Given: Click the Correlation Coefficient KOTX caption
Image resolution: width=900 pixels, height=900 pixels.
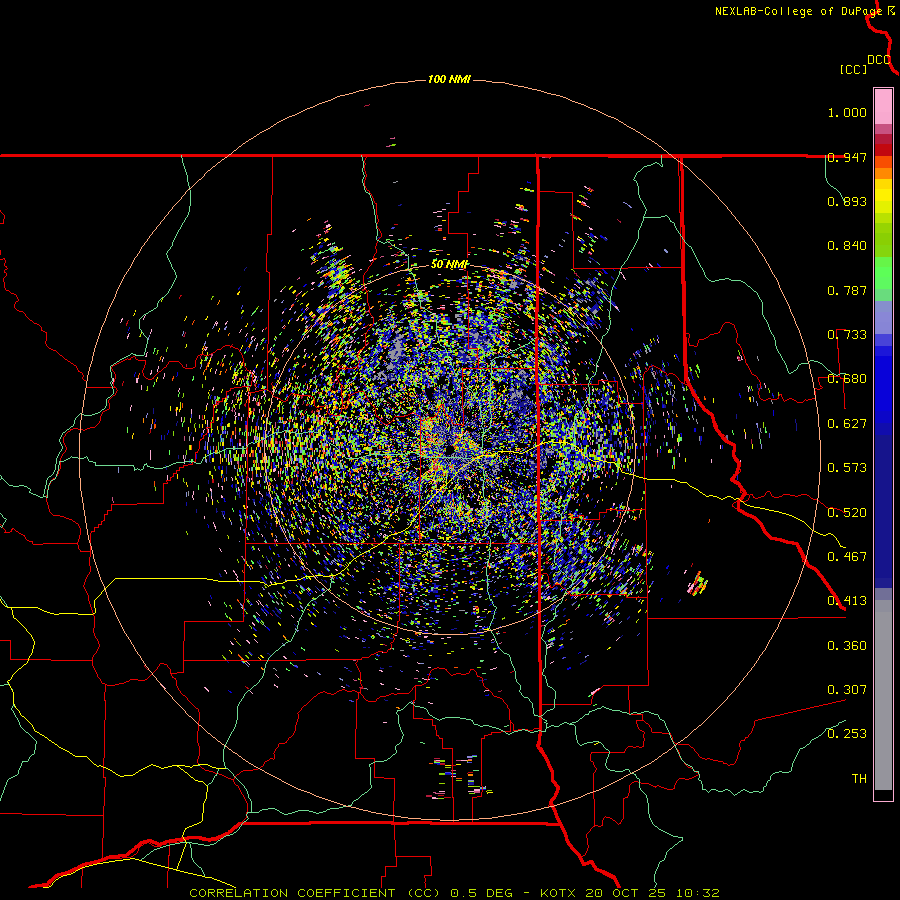Looking at the screenshot, I should tap(454, 893).
